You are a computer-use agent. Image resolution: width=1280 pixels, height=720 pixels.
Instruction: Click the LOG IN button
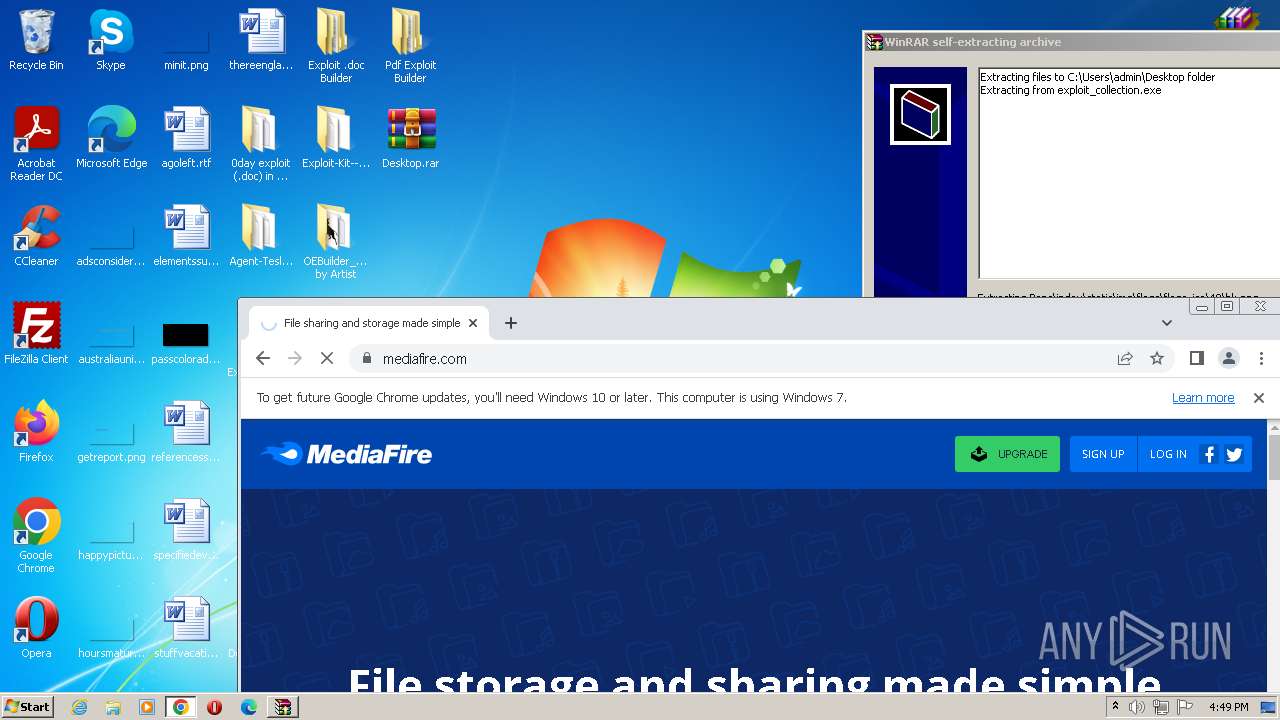1168,454
